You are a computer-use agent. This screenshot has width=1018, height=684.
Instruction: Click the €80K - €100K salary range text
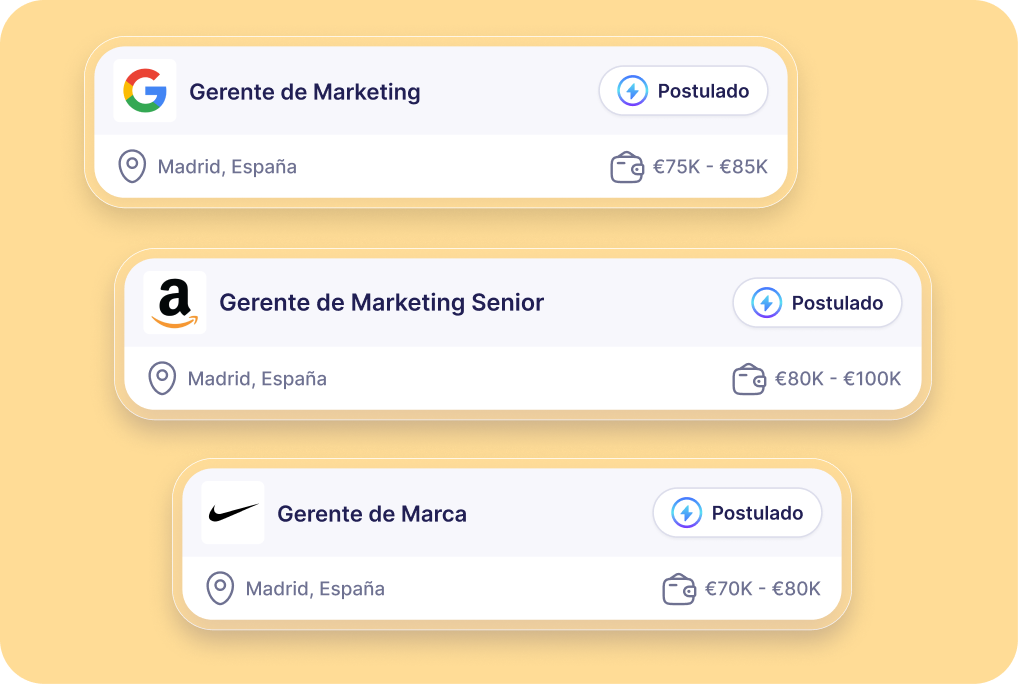[838, 379]
